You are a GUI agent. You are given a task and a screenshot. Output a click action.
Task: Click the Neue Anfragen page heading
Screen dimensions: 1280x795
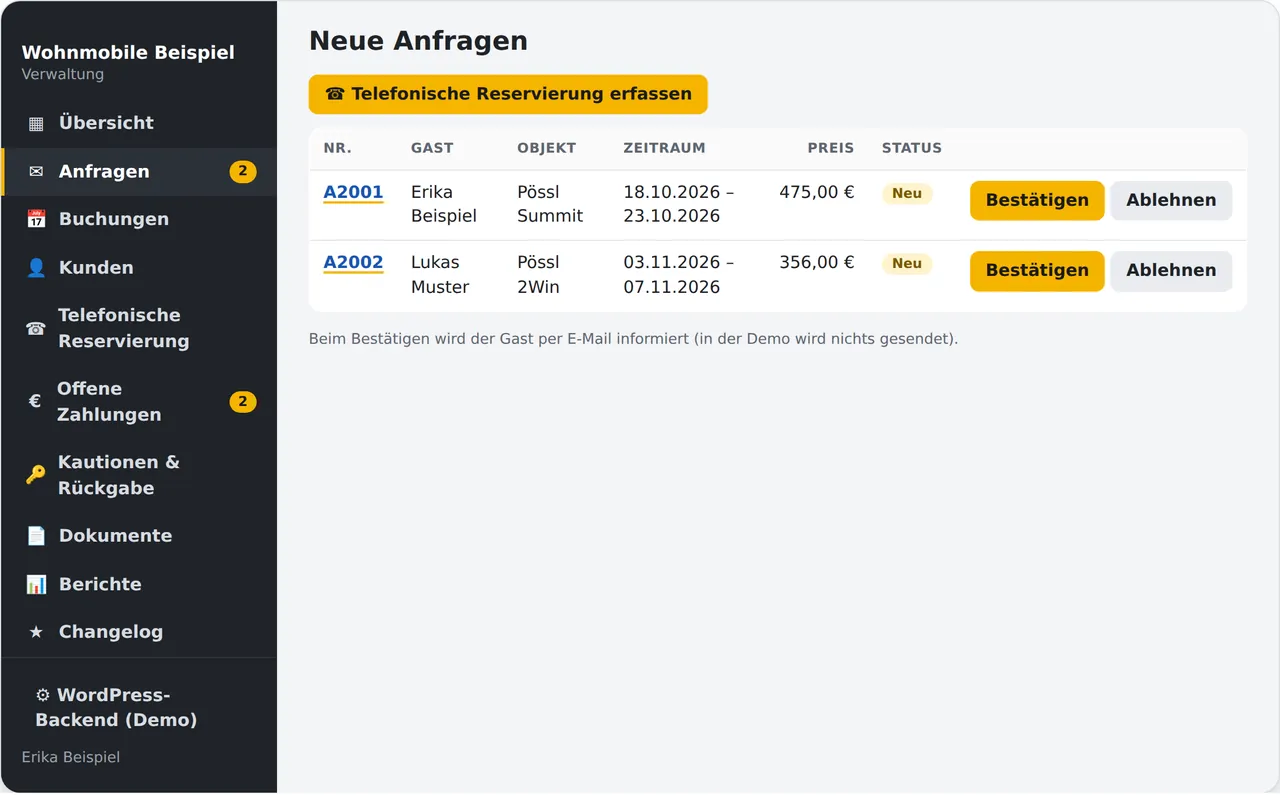[418, 41]
